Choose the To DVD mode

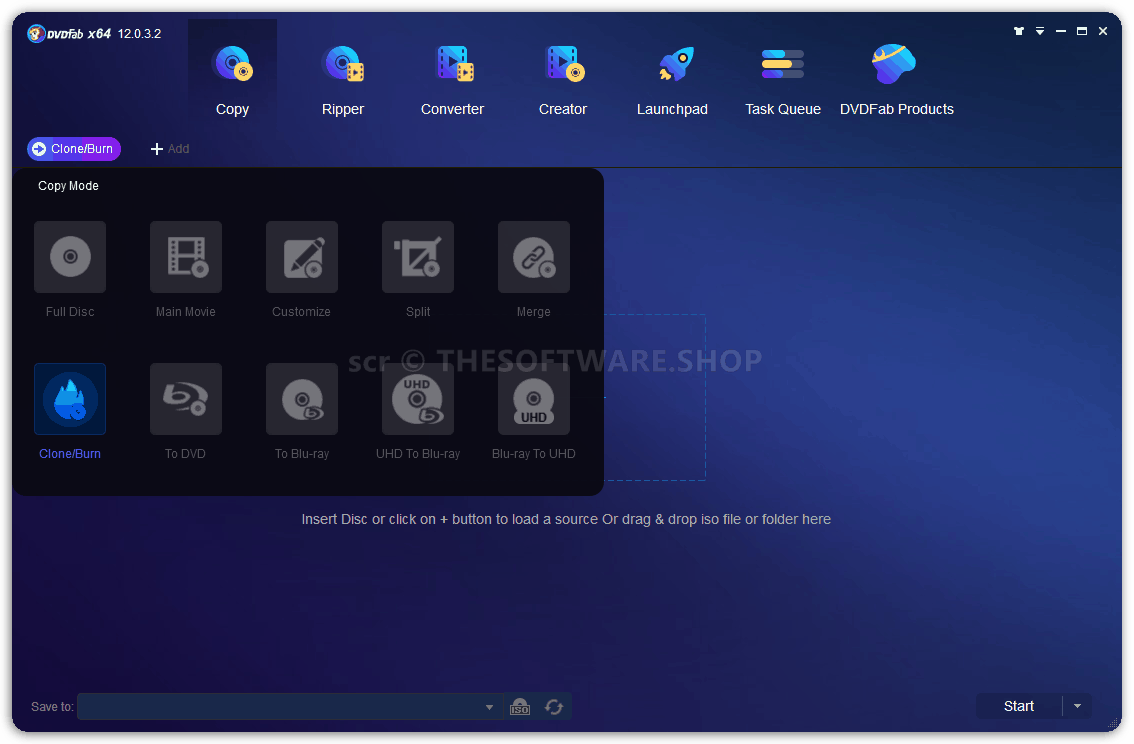[186, 399]
